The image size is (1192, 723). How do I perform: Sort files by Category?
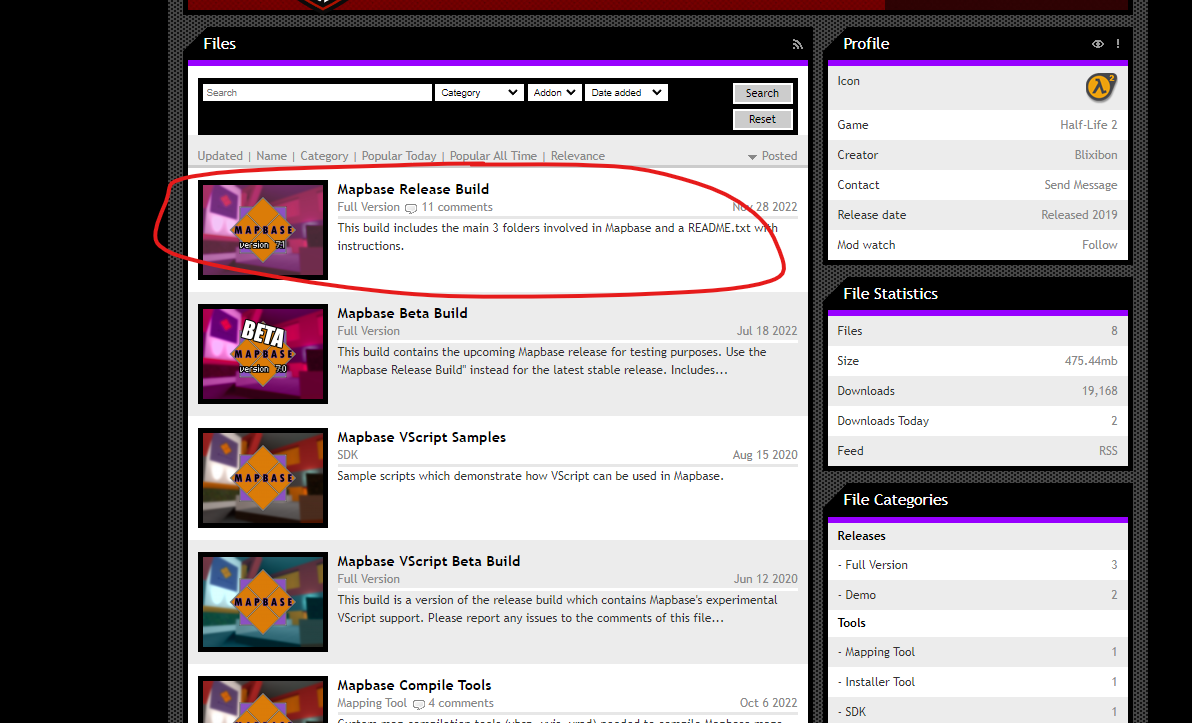324,156
